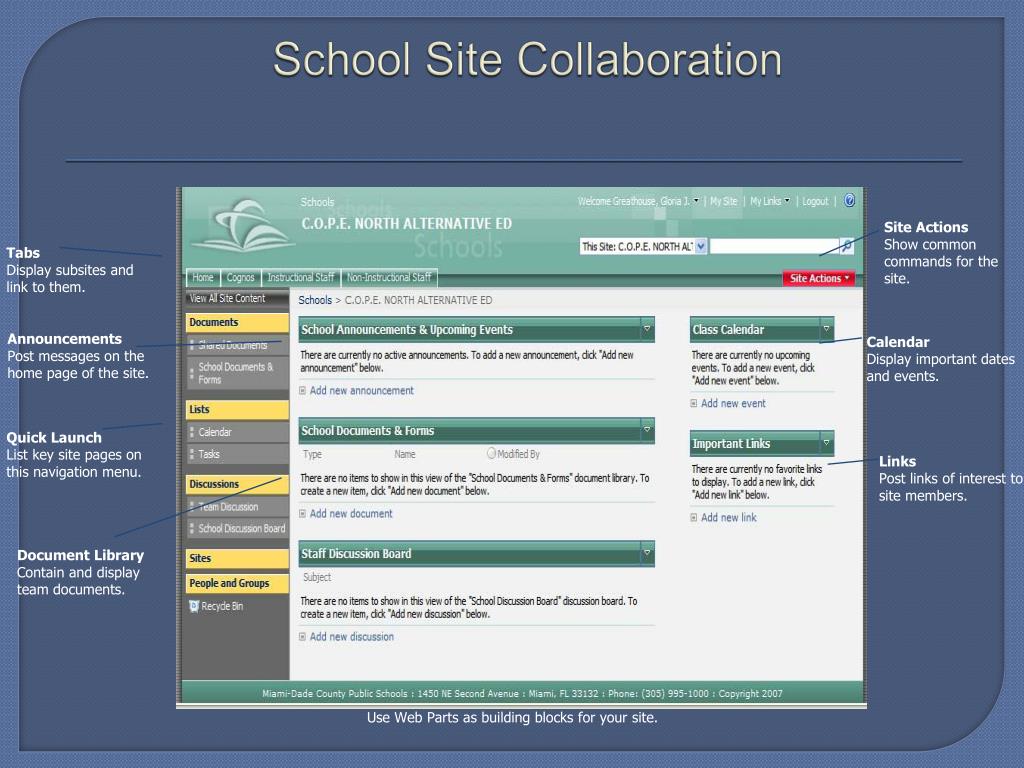This screenshot has height=768, width=1024.
Task: Expand School Documents & Forms web part menu
Action: [x=647, y=430]
